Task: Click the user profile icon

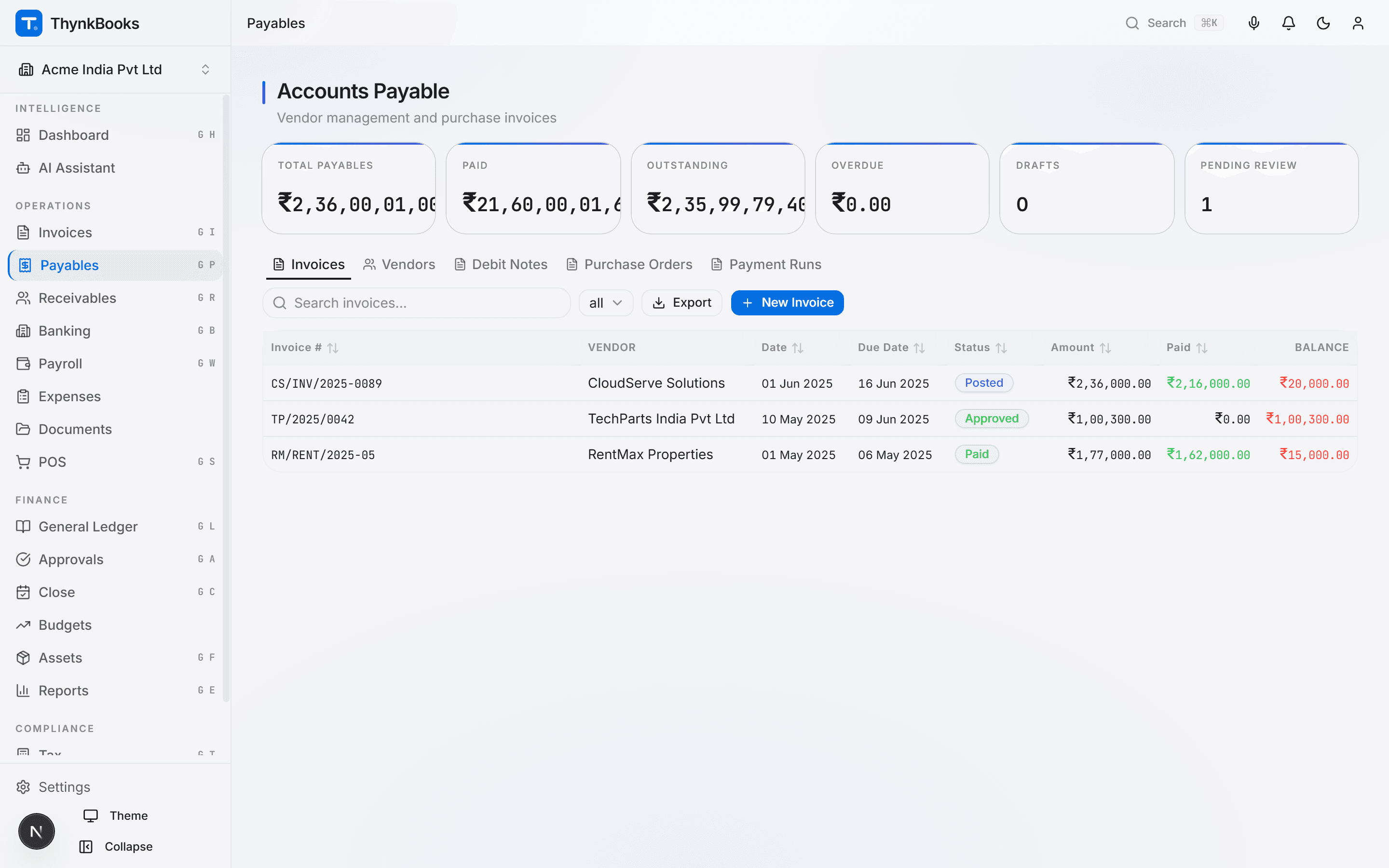Action: click(1358, 23)
